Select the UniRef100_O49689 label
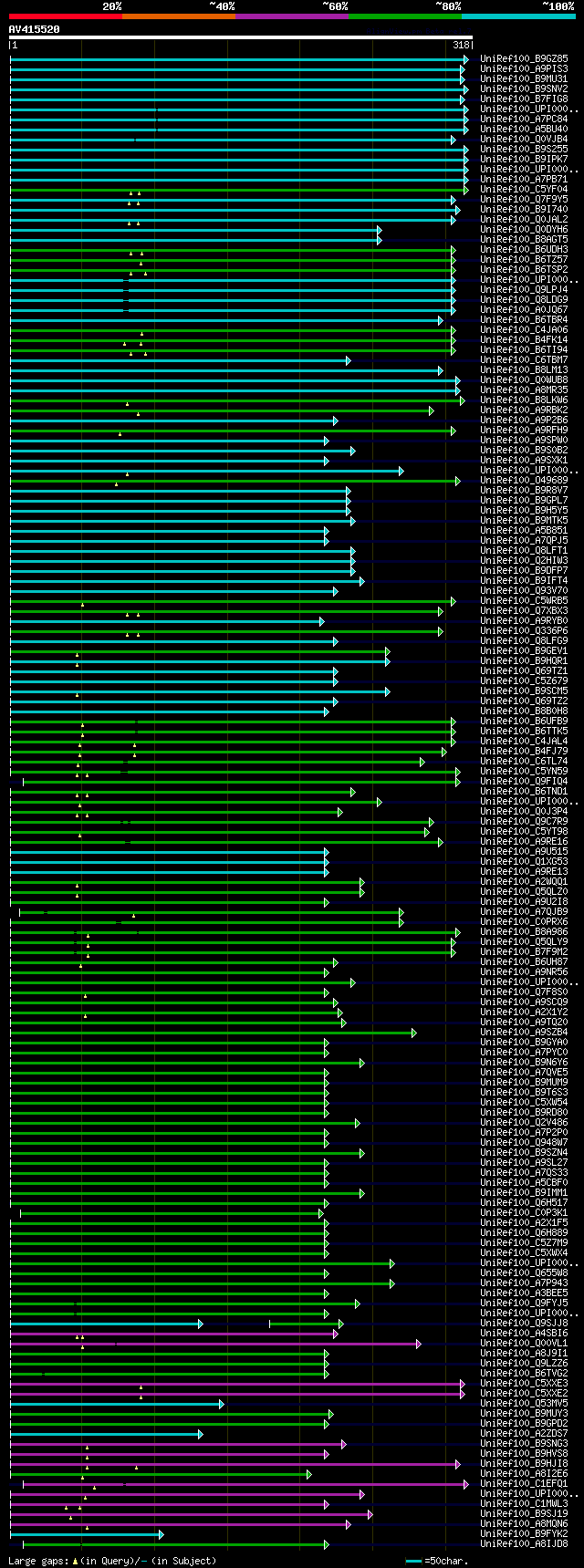 click(524, 480)
